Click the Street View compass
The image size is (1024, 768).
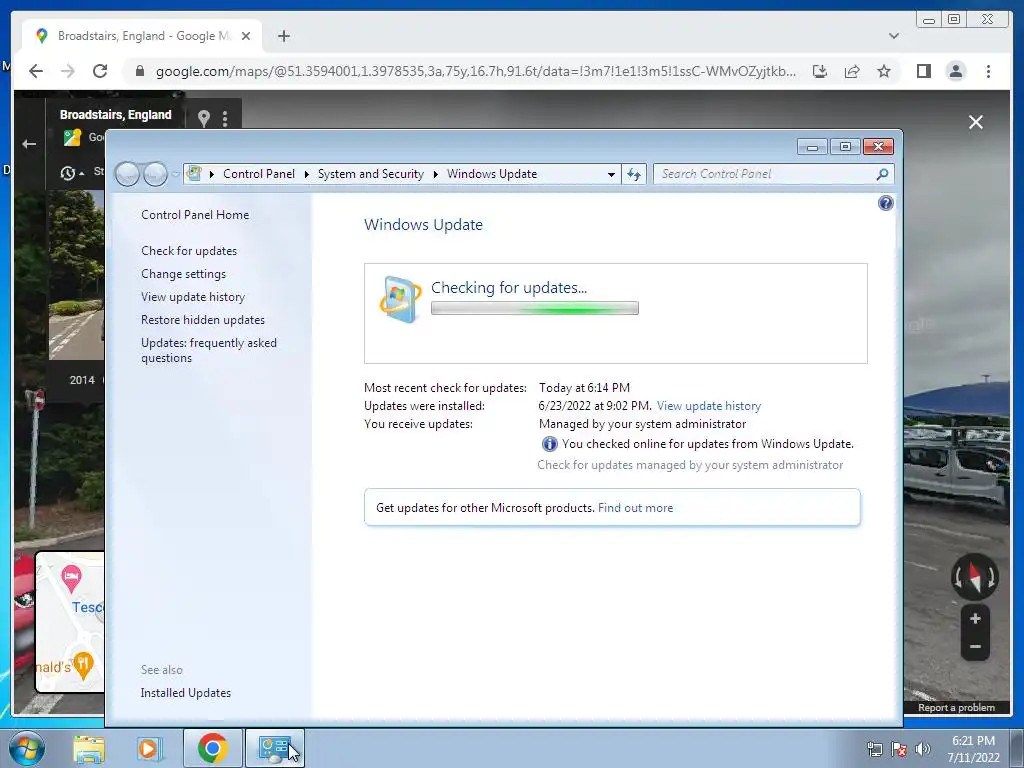tap(974, 577)
